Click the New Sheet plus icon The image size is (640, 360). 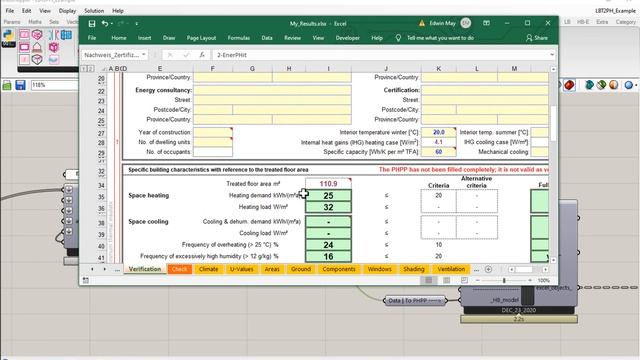(x=488, y=269)
